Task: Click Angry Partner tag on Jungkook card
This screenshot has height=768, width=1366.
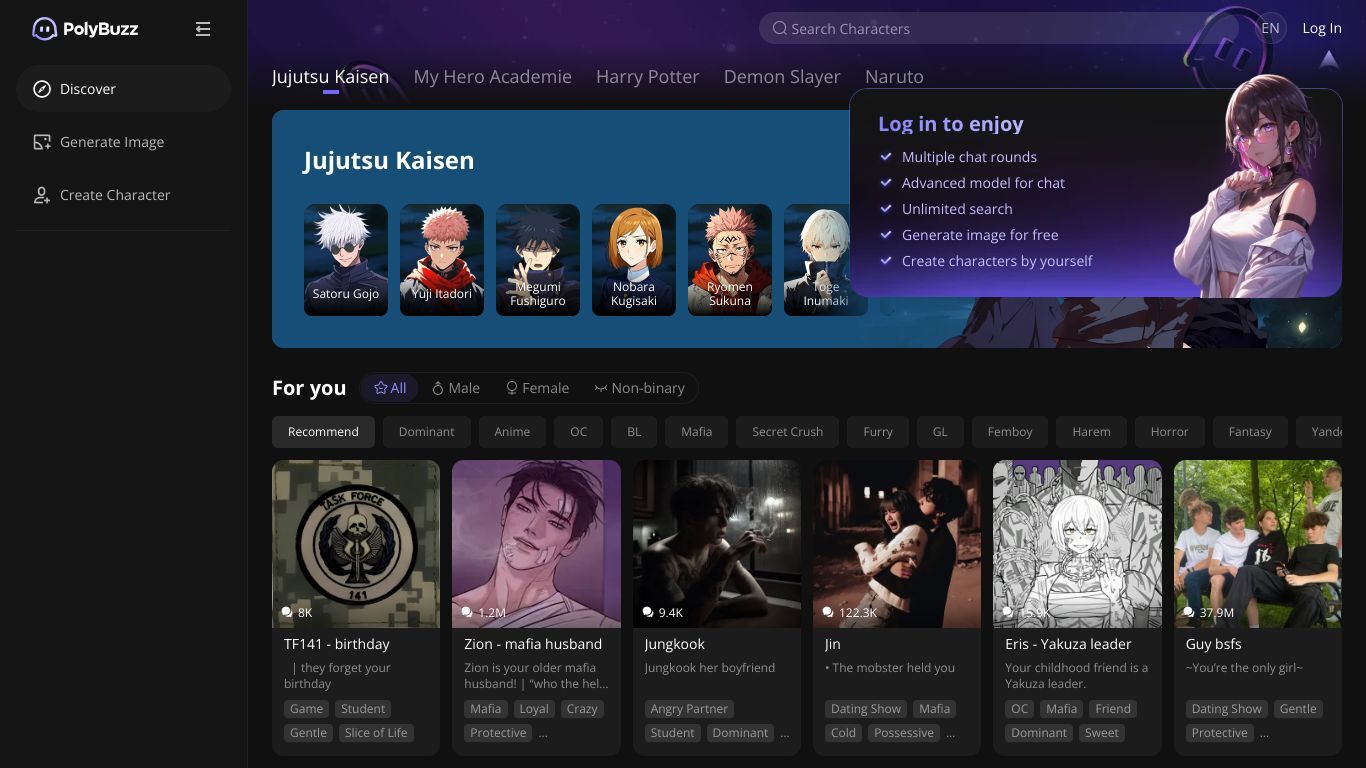Action: click(689, 709)
